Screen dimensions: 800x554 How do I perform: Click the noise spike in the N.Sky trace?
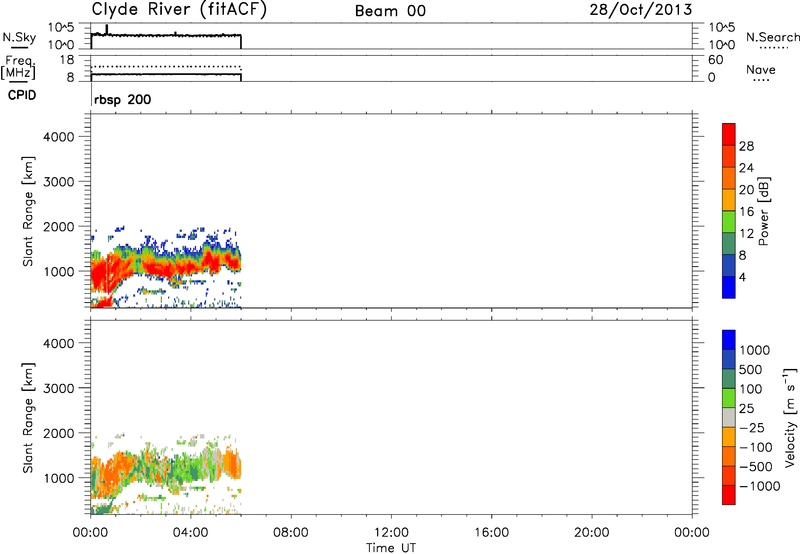[x=107, y=30]
